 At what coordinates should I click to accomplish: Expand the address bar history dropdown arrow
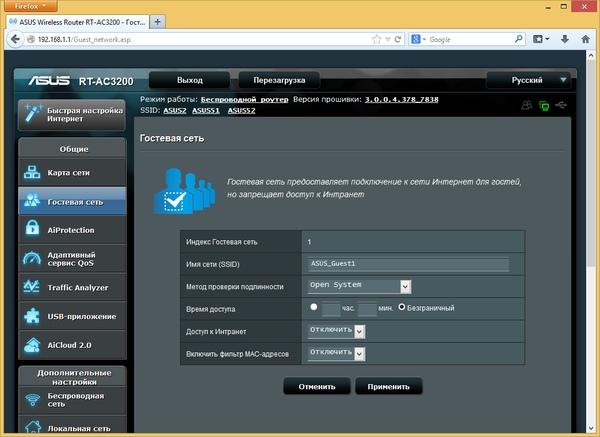click(388, 39)
